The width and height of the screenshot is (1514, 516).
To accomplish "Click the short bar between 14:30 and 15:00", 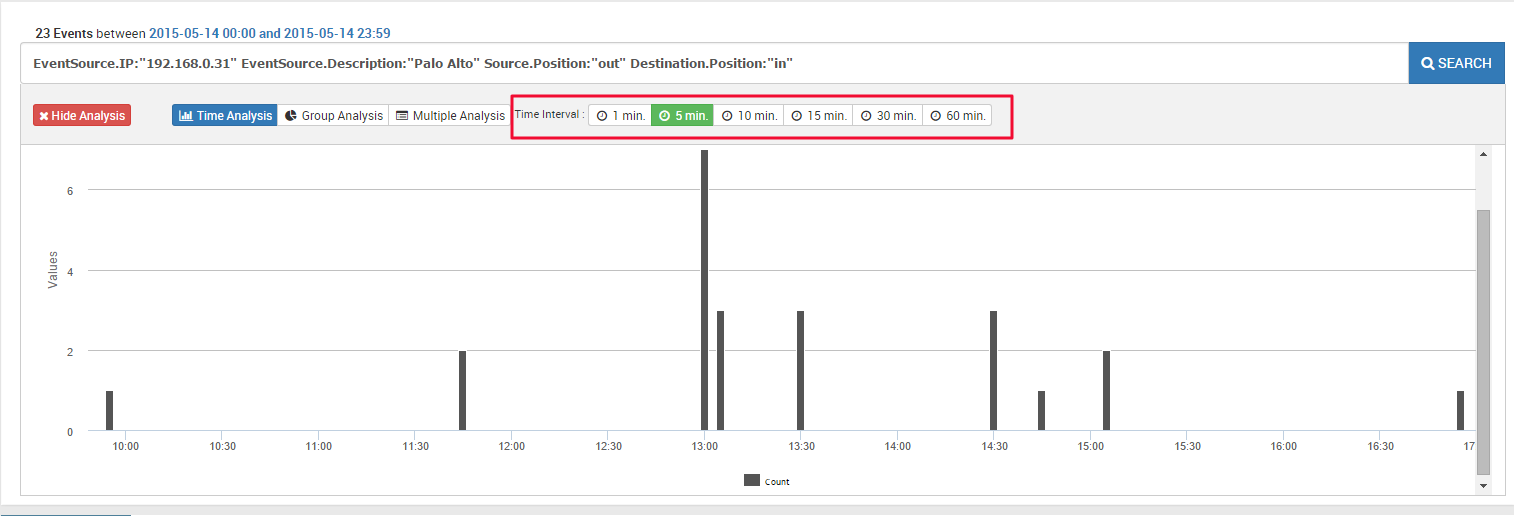I will (x=1041, y=411).
